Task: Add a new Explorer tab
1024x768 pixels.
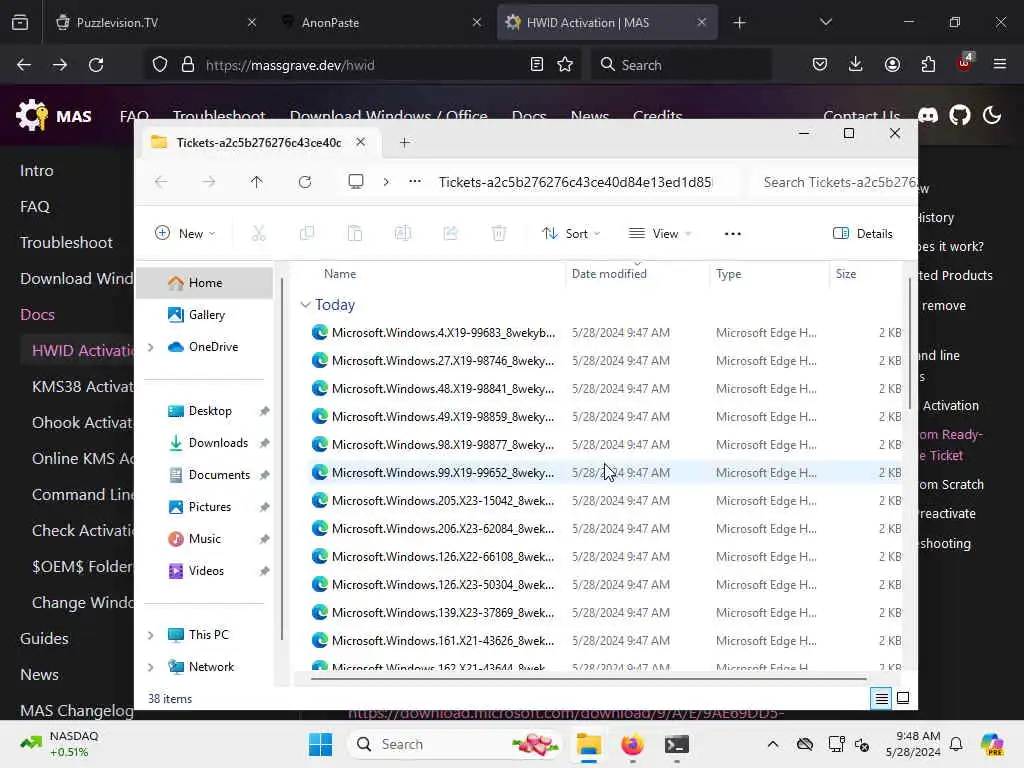Action: click(405, 142)
